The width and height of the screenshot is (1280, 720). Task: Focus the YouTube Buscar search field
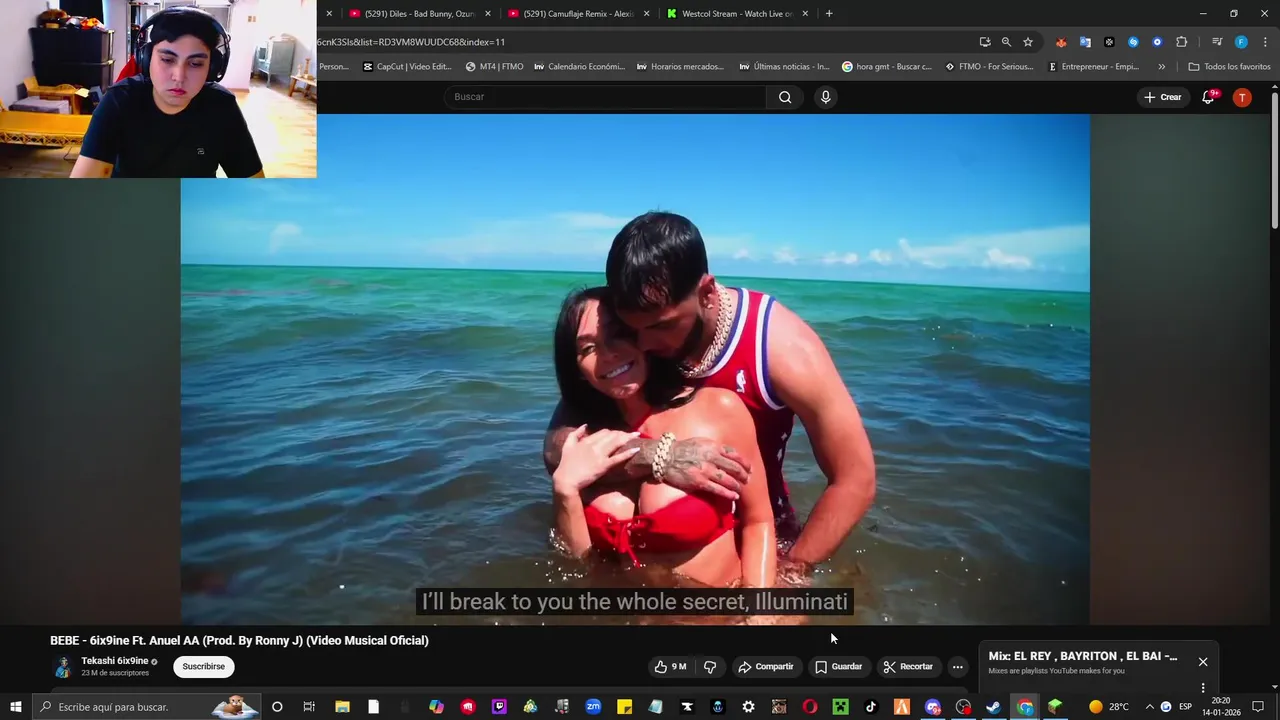[x=605, y=97]
